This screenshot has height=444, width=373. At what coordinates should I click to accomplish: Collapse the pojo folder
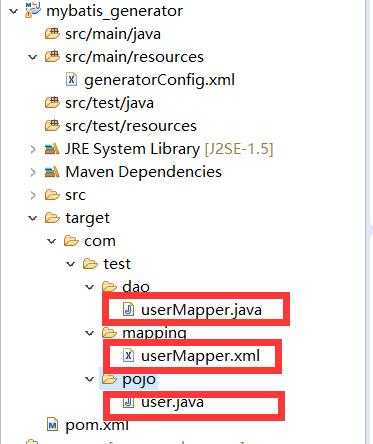pyautogui.click(x=90, y=379)
